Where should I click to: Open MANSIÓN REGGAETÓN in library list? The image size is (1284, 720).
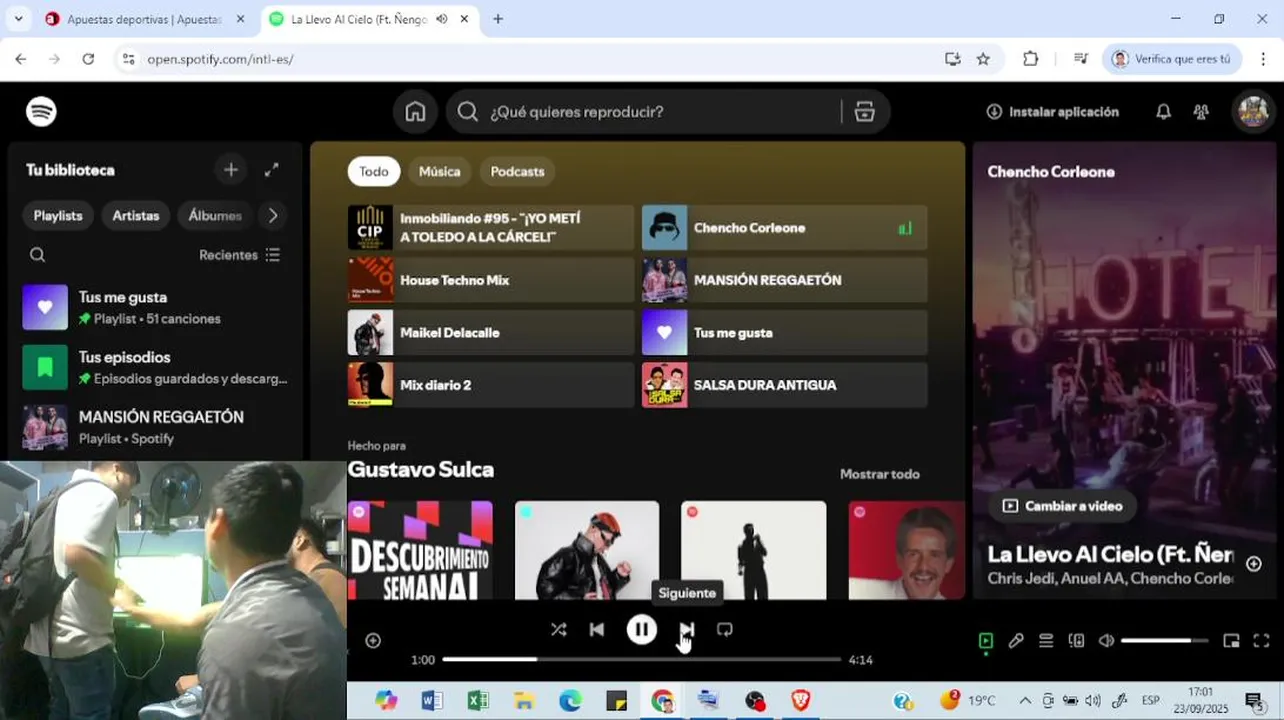click(157, 427)
